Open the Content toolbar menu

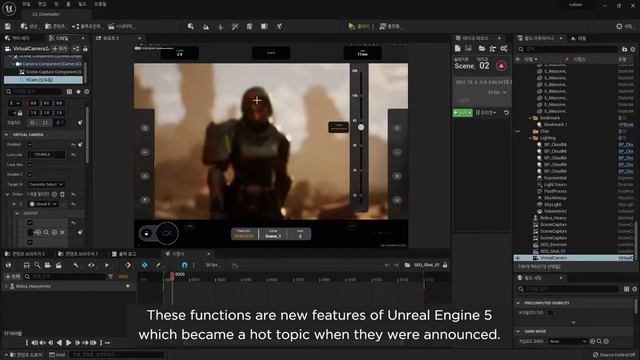tap(56, 26)
